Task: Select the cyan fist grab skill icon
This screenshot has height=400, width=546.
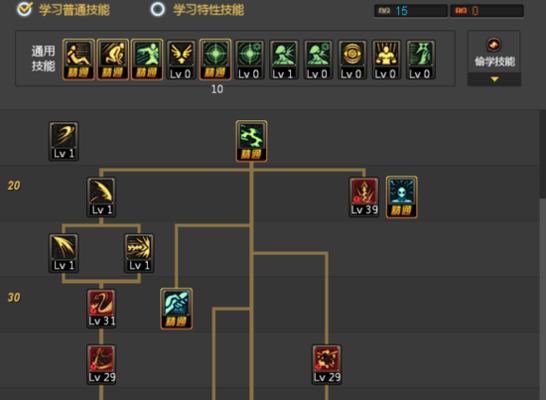Action: (x=176, y=308)
